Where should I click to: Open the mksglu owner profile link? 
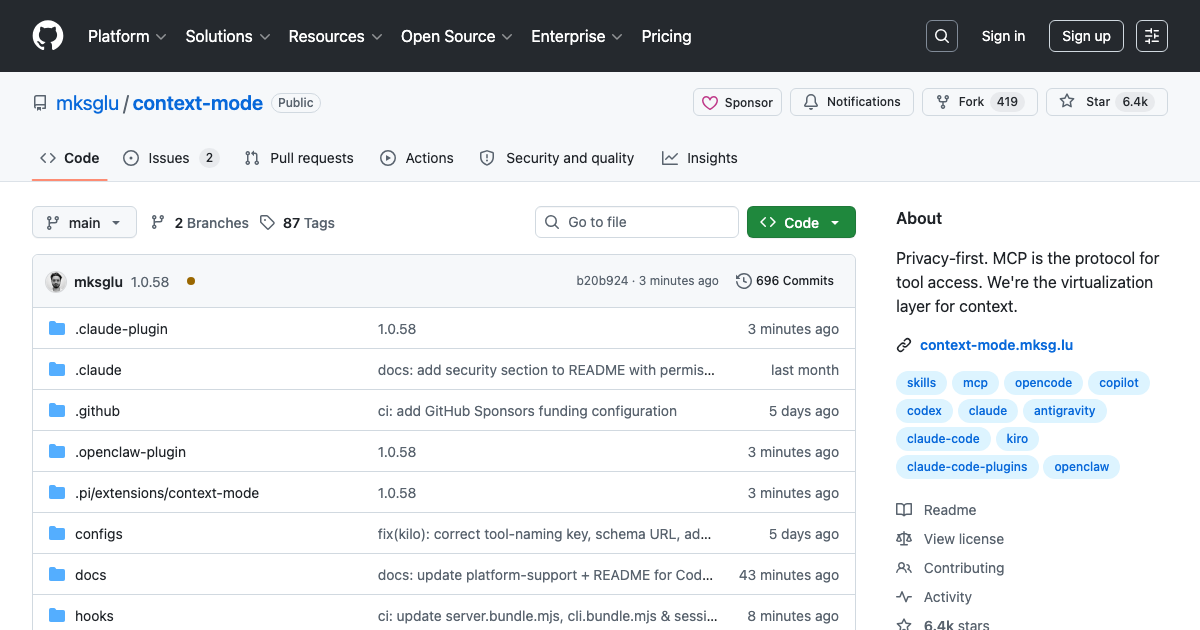pyautogui.click(x=87, y=103)
